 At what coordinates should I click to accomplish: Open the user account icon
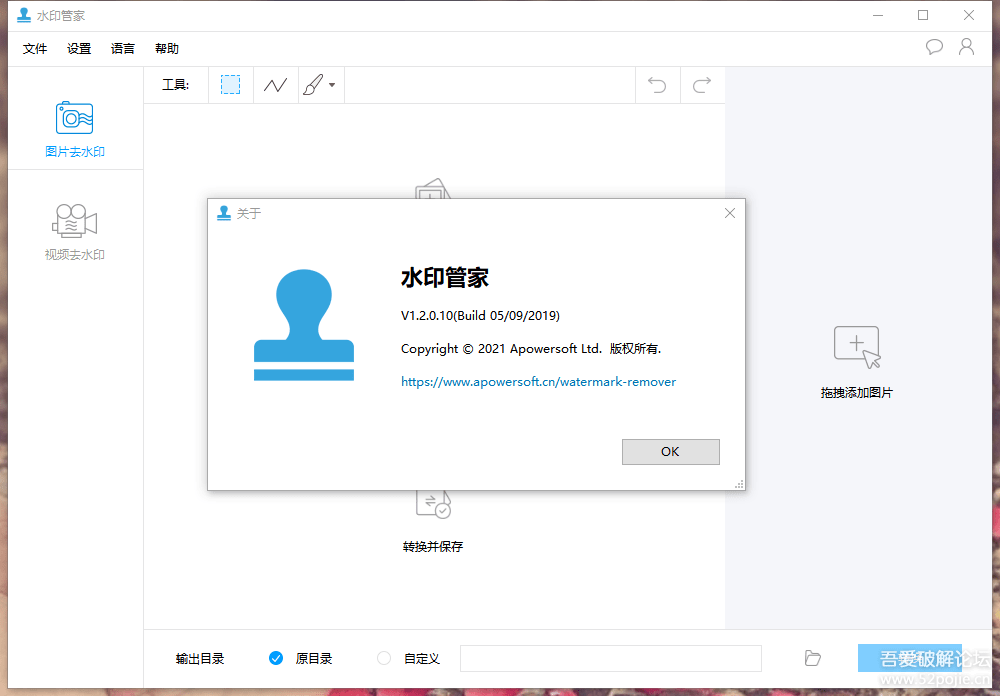966,47
